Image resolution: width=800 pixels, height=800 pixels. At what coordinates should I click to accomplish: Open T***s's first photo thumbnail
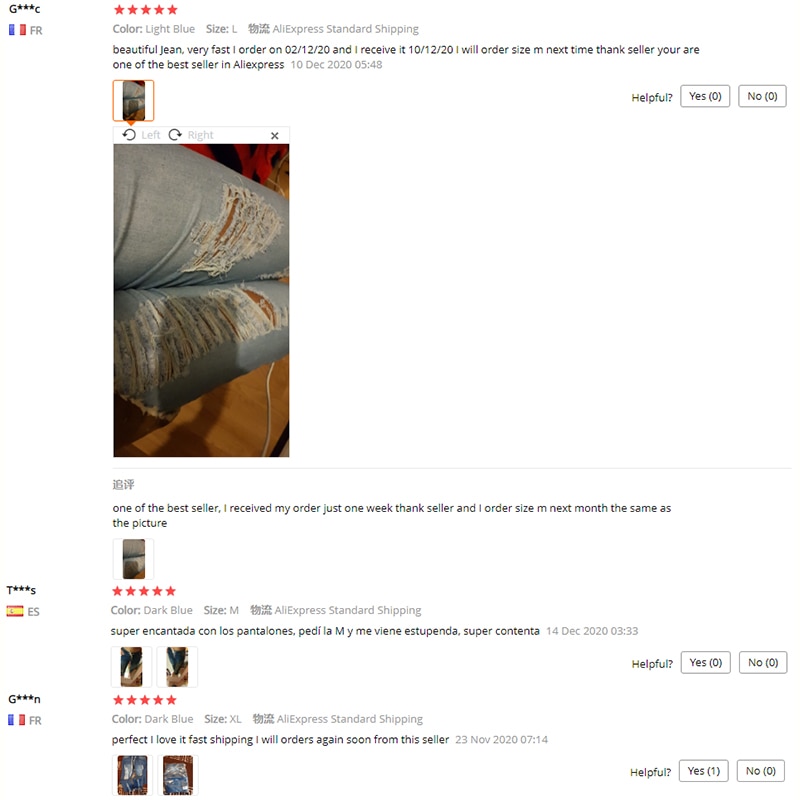tap(132, 667)
